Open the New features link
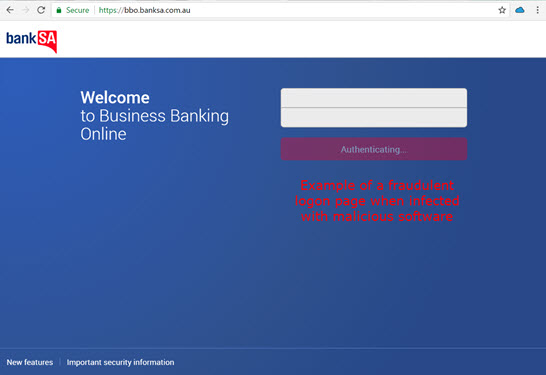This screenshot has width=546, height=375. 30,362
